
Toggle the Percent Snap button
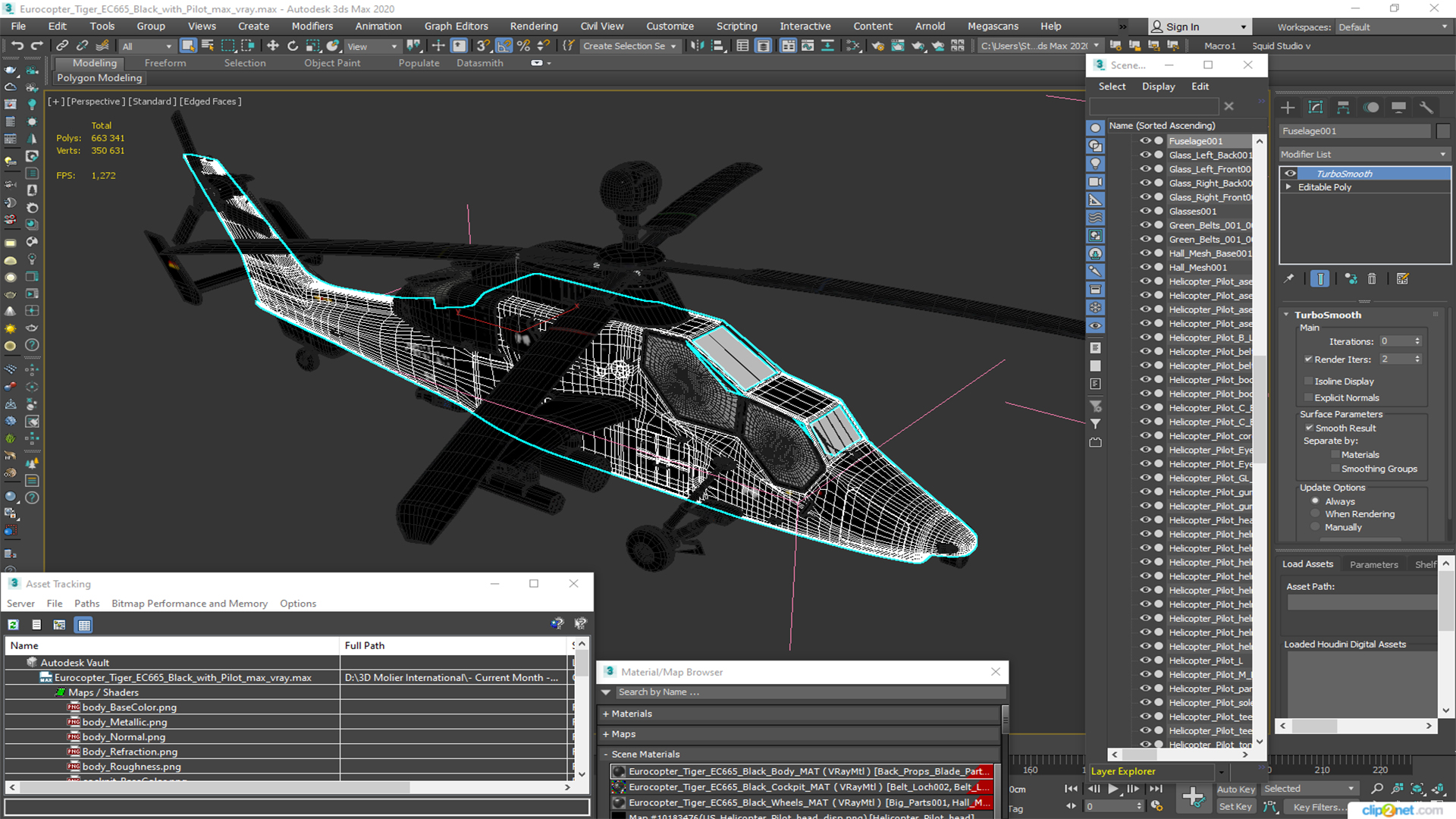click(x=523, y=45)
